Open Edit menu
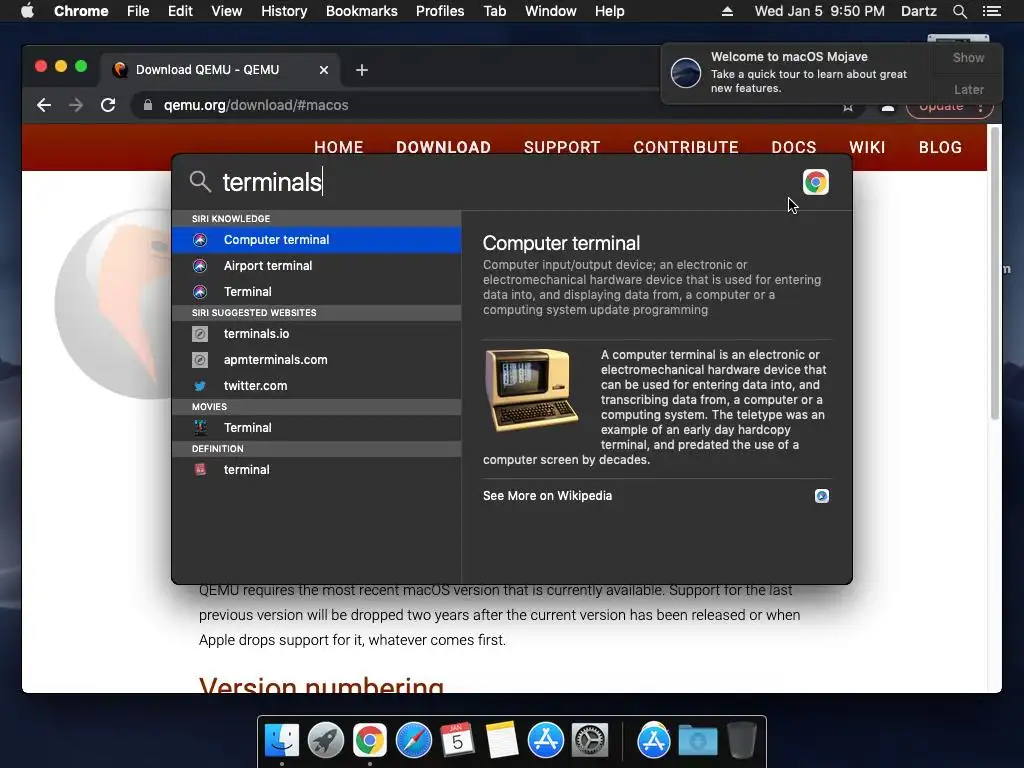Image resolution: width=1024 pixels, height=768 pixels. [x=180, y=11]
